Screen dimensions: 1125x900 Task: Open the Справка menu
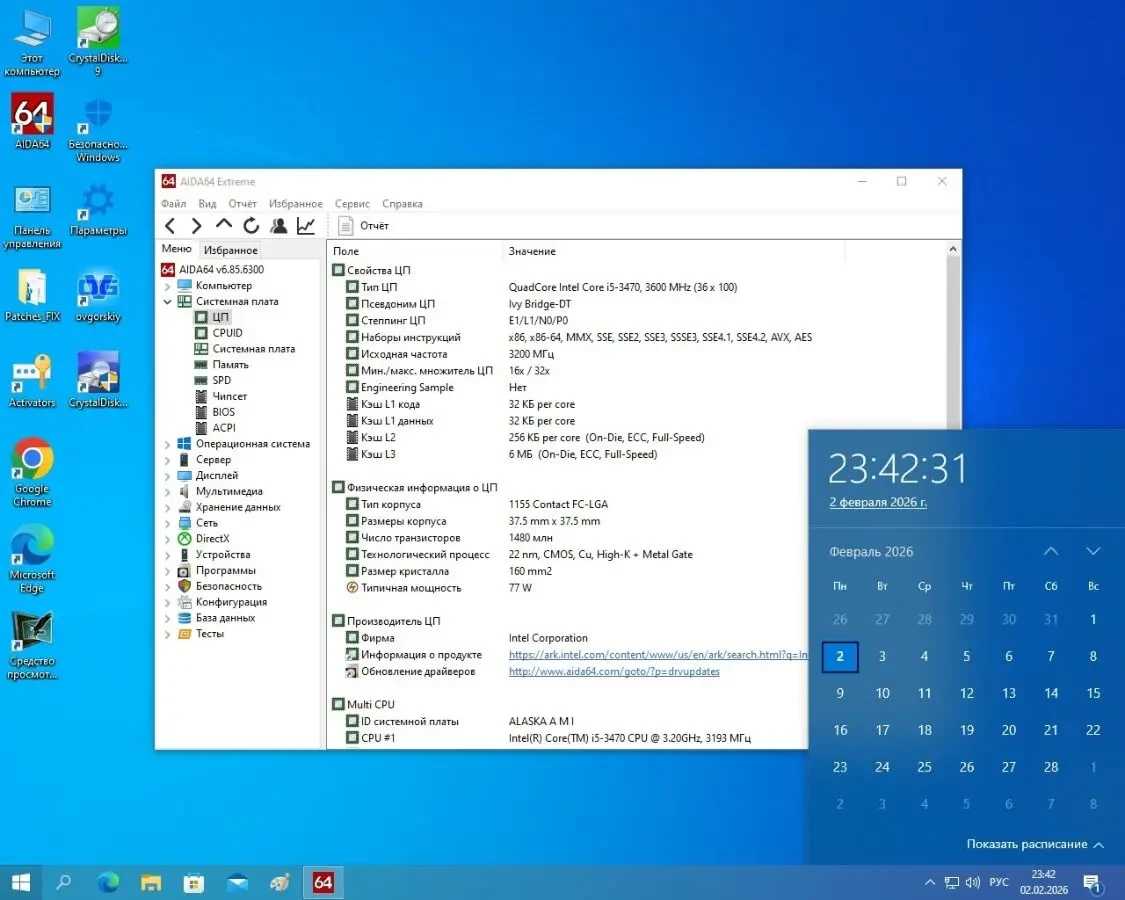coord(402,204)
